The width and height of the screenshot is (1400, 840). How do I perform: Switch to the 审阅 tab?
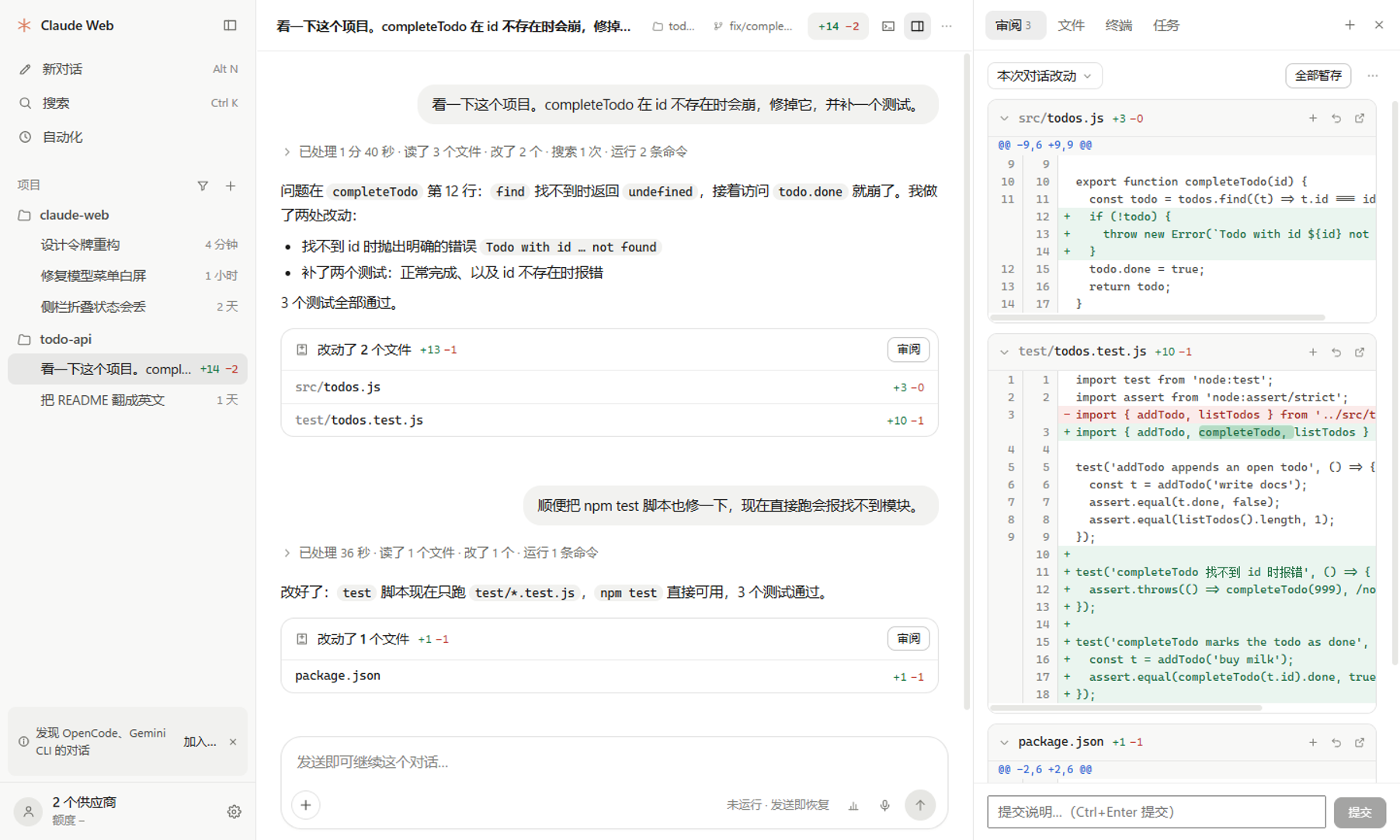(1014, 26)
